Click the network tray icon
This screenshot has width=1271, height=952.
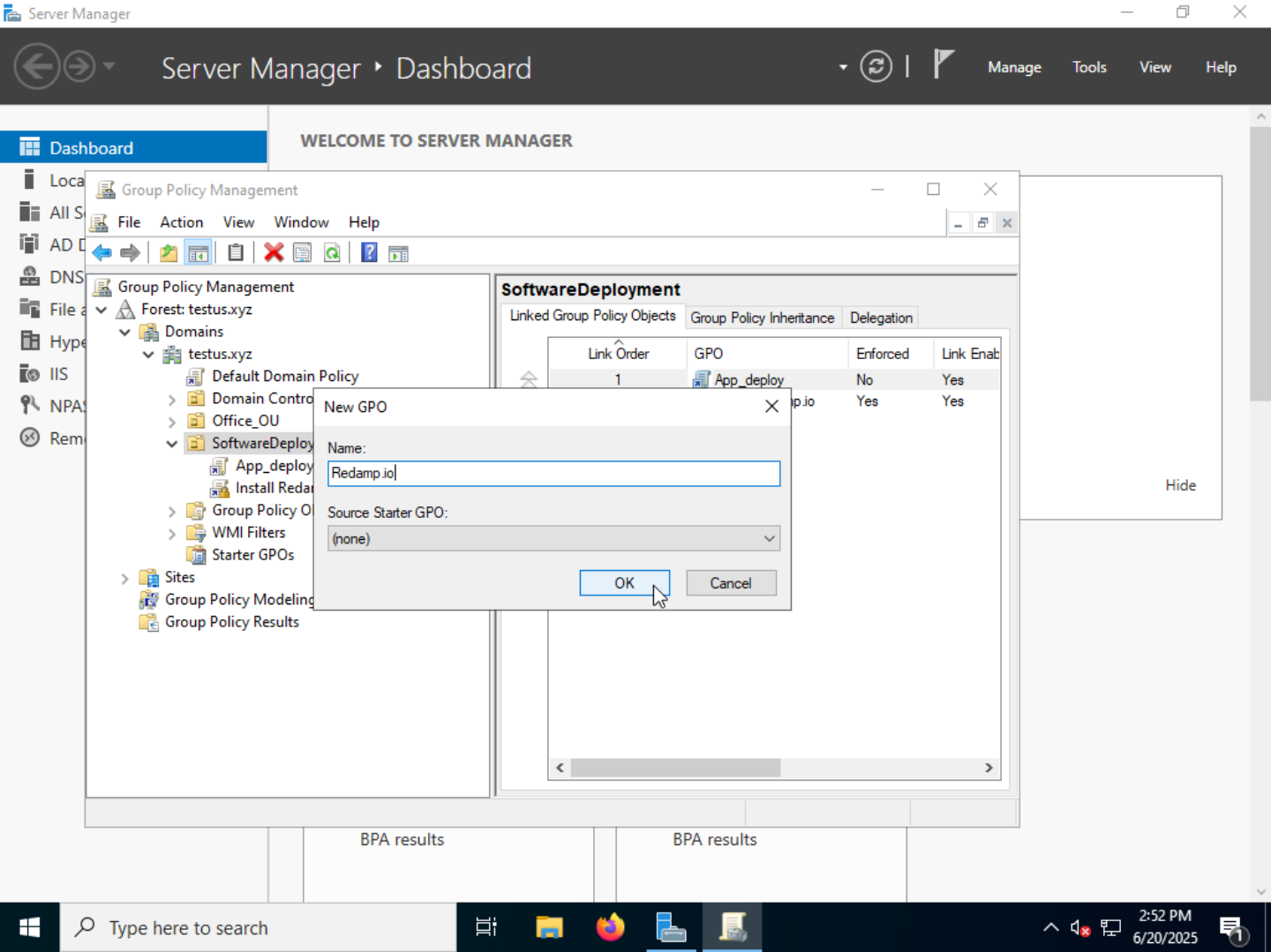(x=1111, y=928)
